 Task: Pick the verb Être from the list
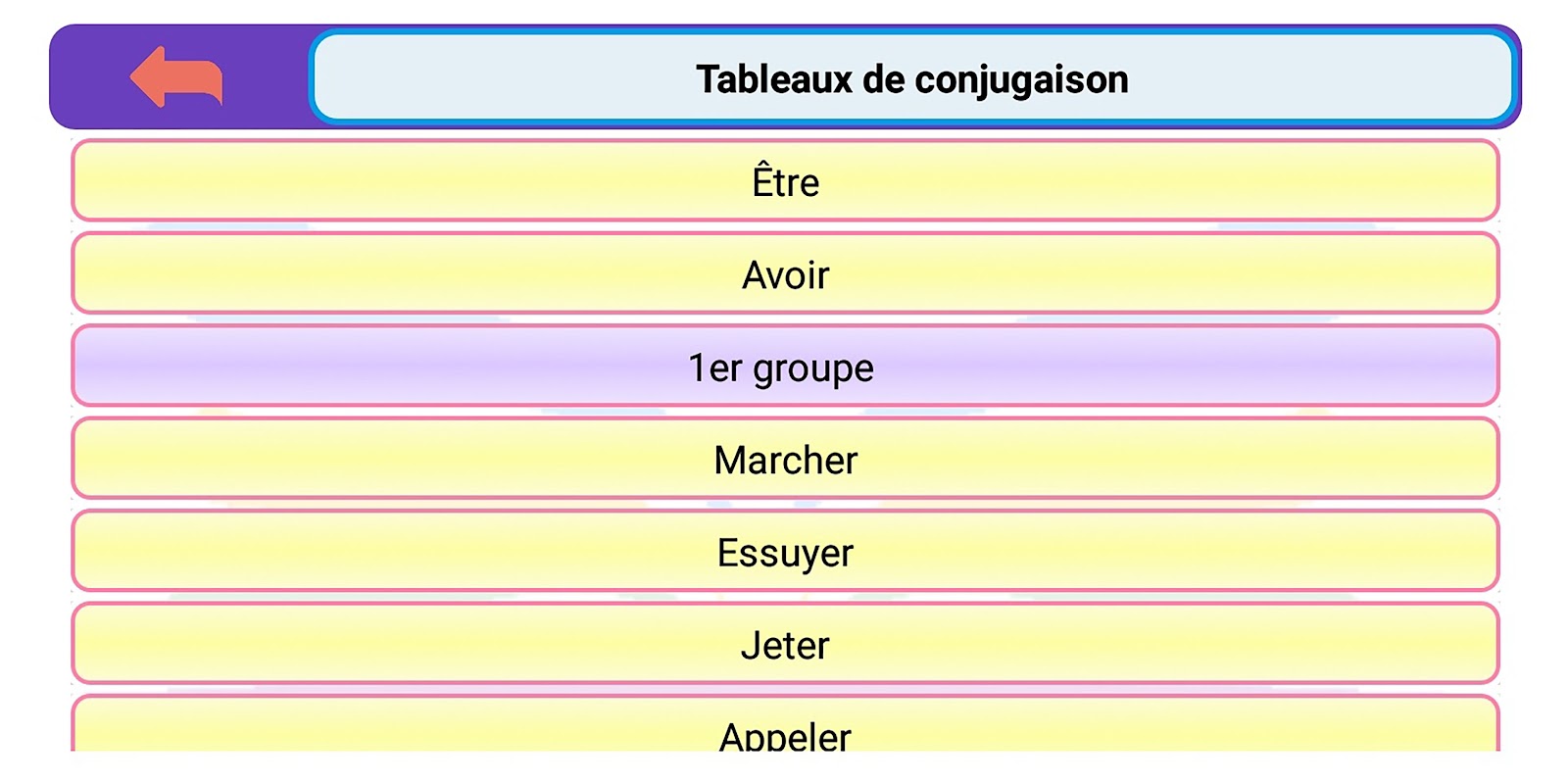[785, 181]
